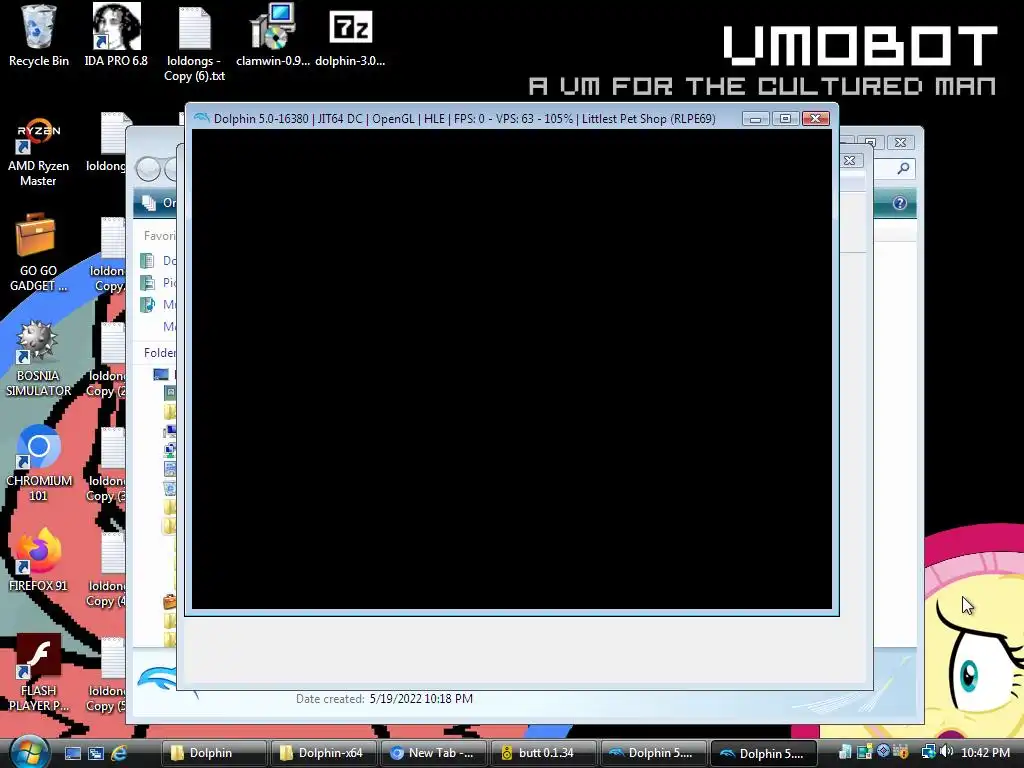
Task: Launch Internet Explorer from quick launch
Action: [119, 753]
